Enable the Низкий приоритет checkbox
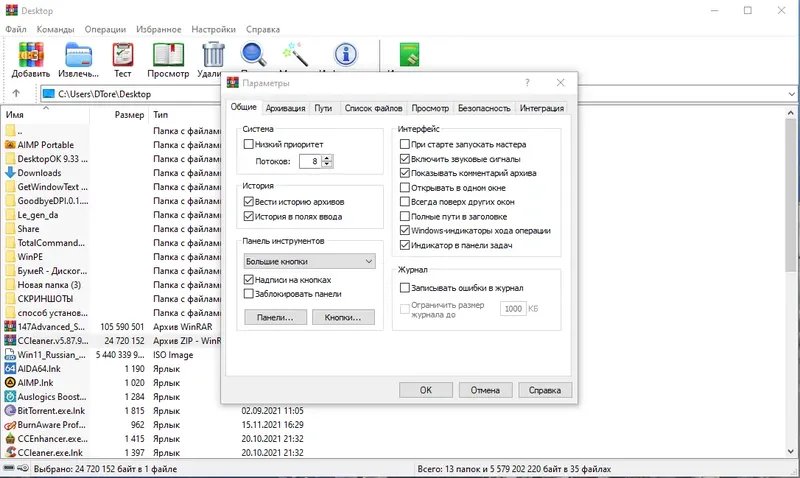800x478 pixels. (248, 144)
